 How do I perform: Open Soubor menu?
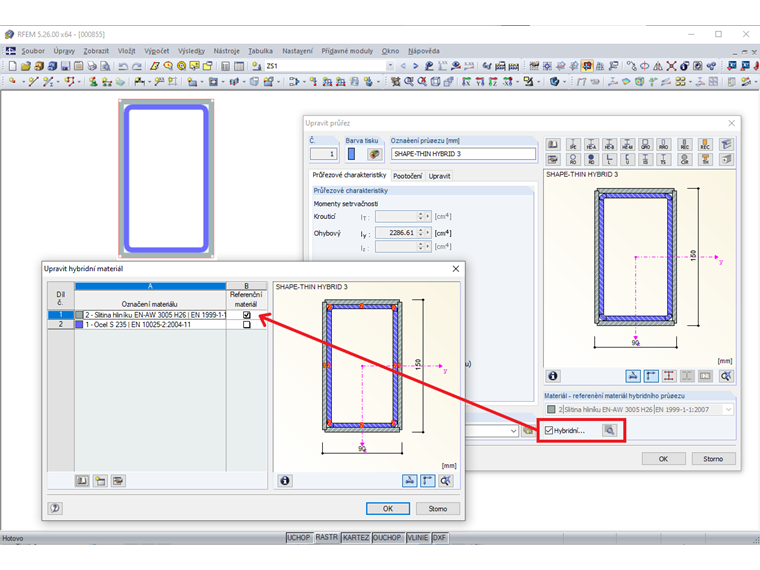33,51
